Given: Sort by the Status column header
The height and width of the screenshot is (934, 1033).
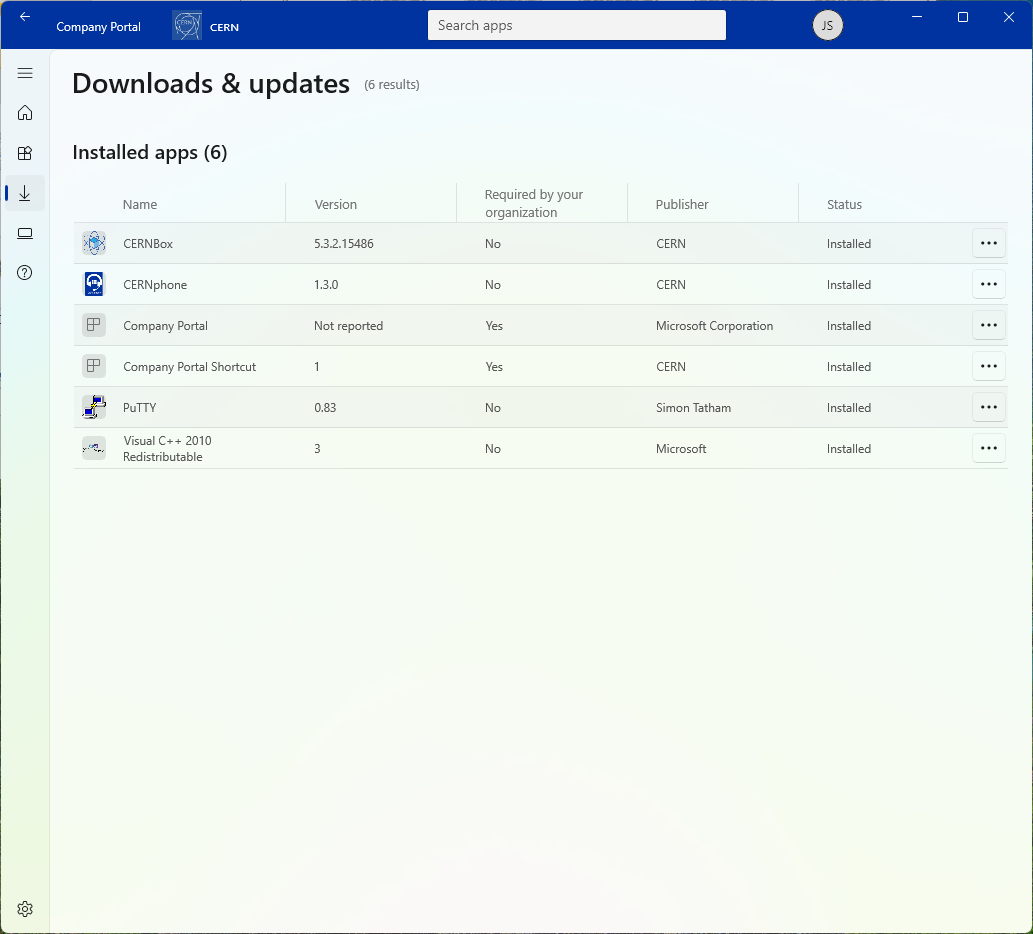Looking at the screenshot, I should pos(844,204).
